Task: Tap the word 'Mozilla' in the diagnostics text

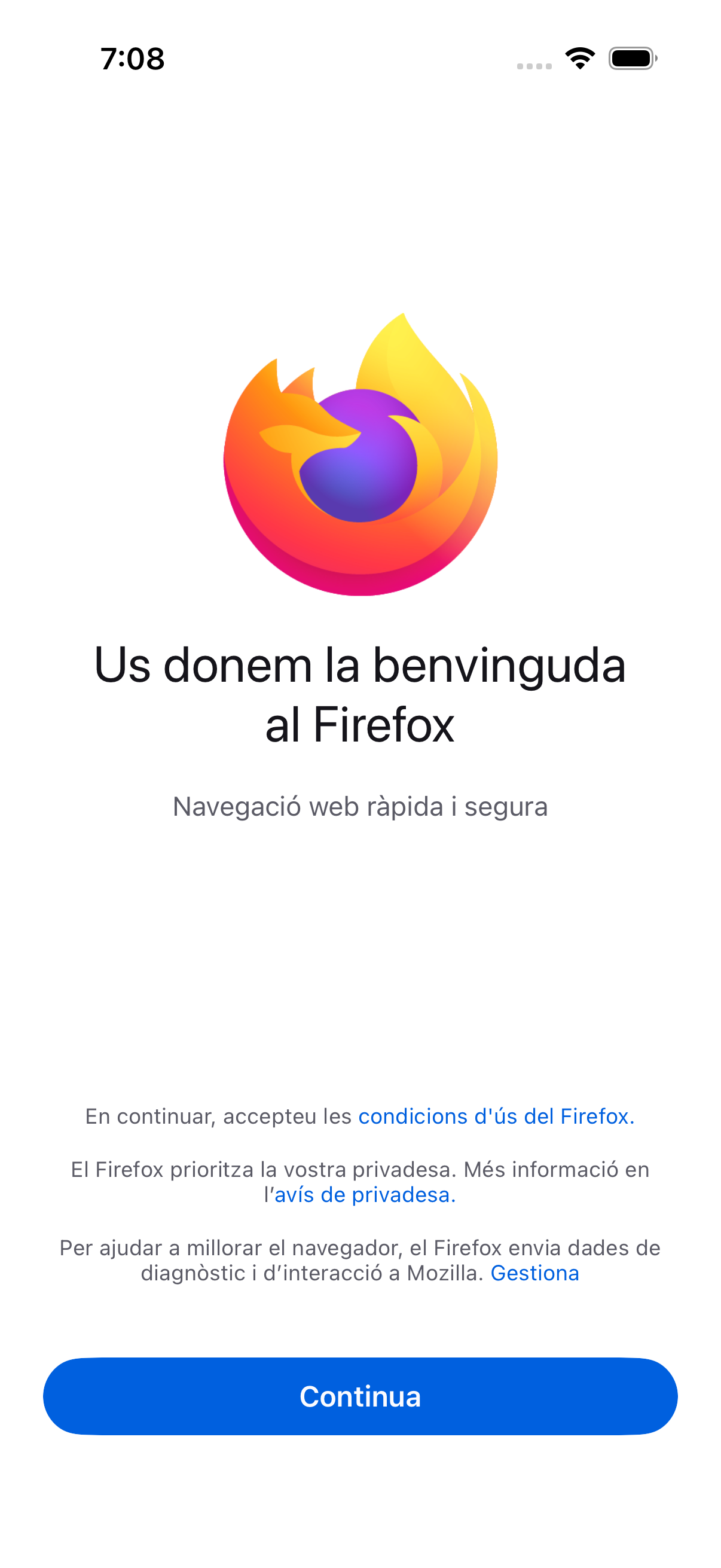Action: click(445, 1273)
